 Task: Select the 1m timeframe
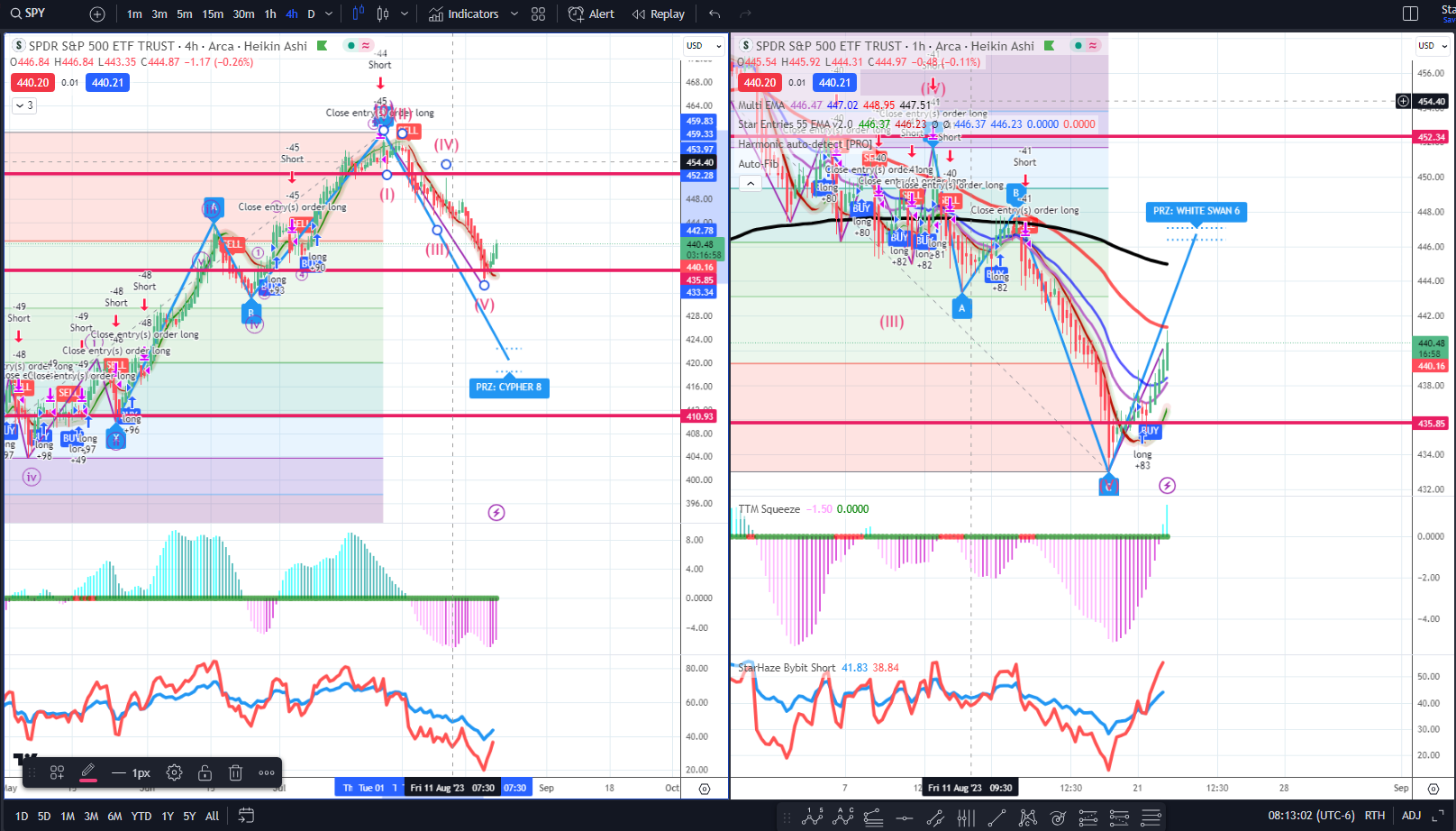click(134, 14)
